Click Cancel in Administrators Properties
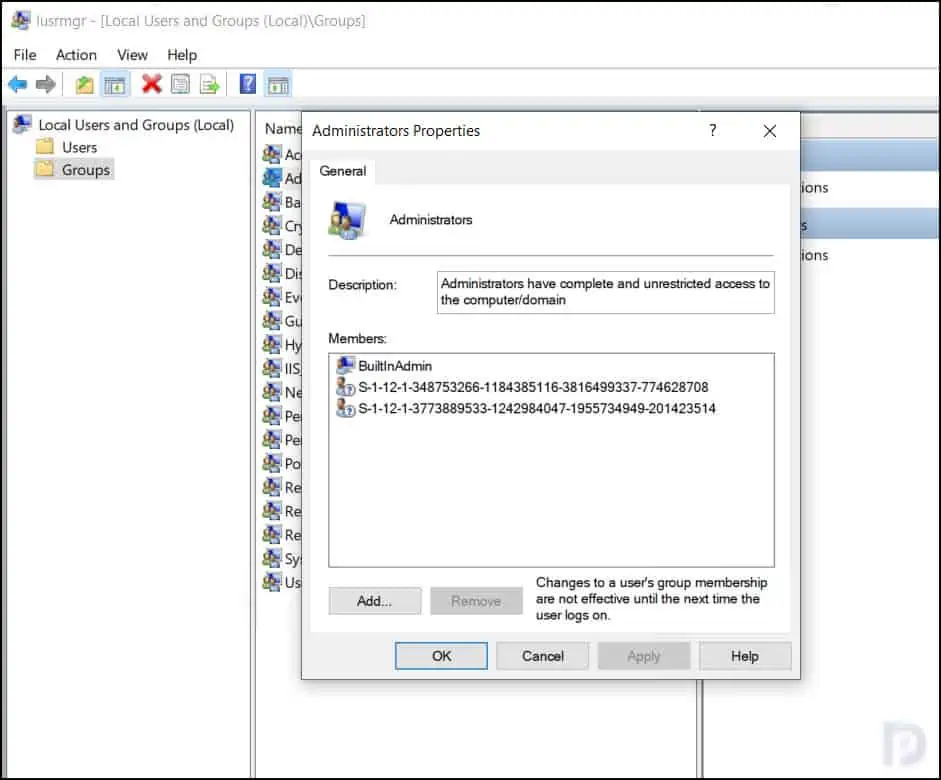This screenshot has width=941, height=780. point(543,656)
